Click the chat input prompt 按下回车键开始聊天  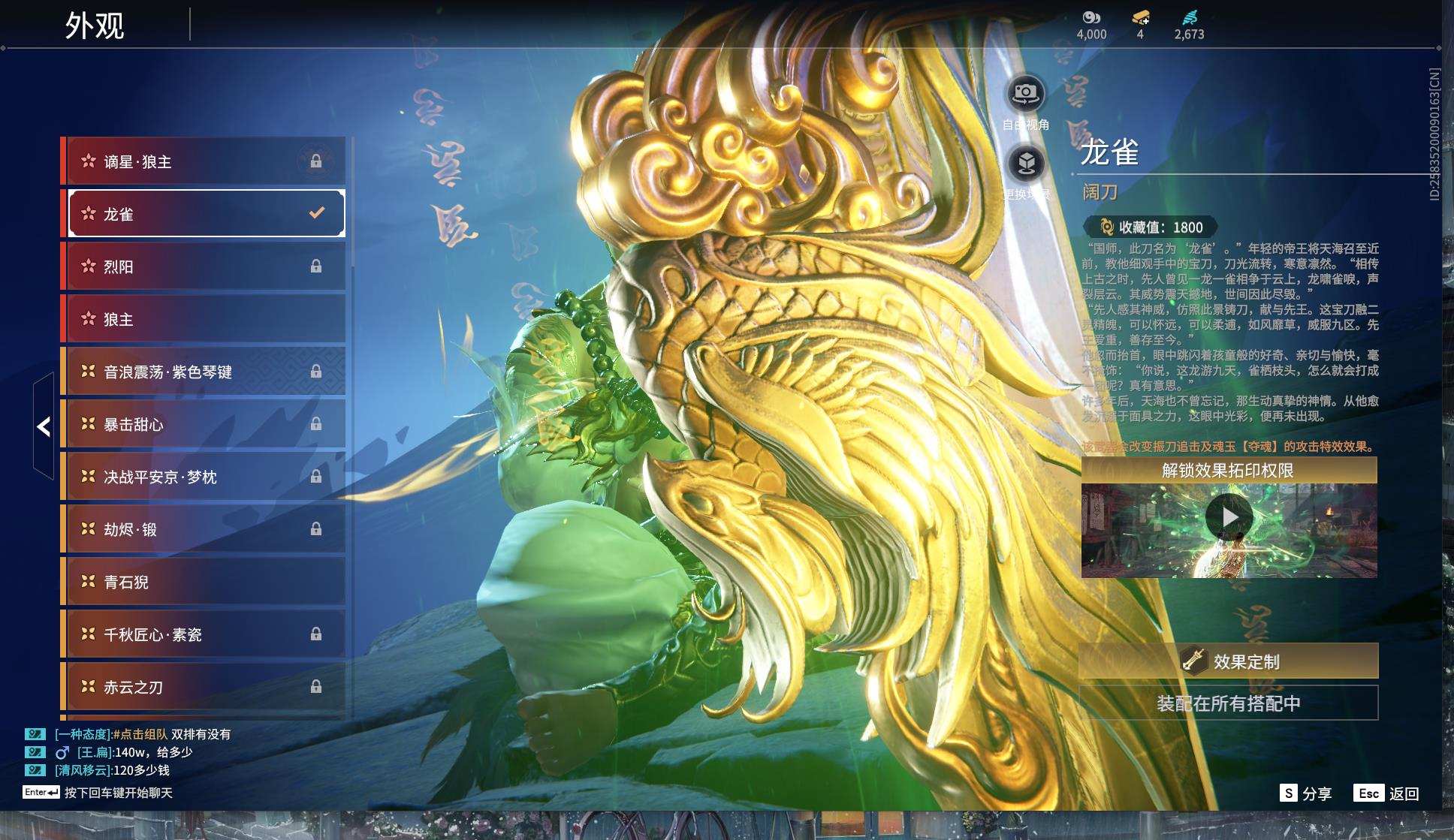coord(119,793)
